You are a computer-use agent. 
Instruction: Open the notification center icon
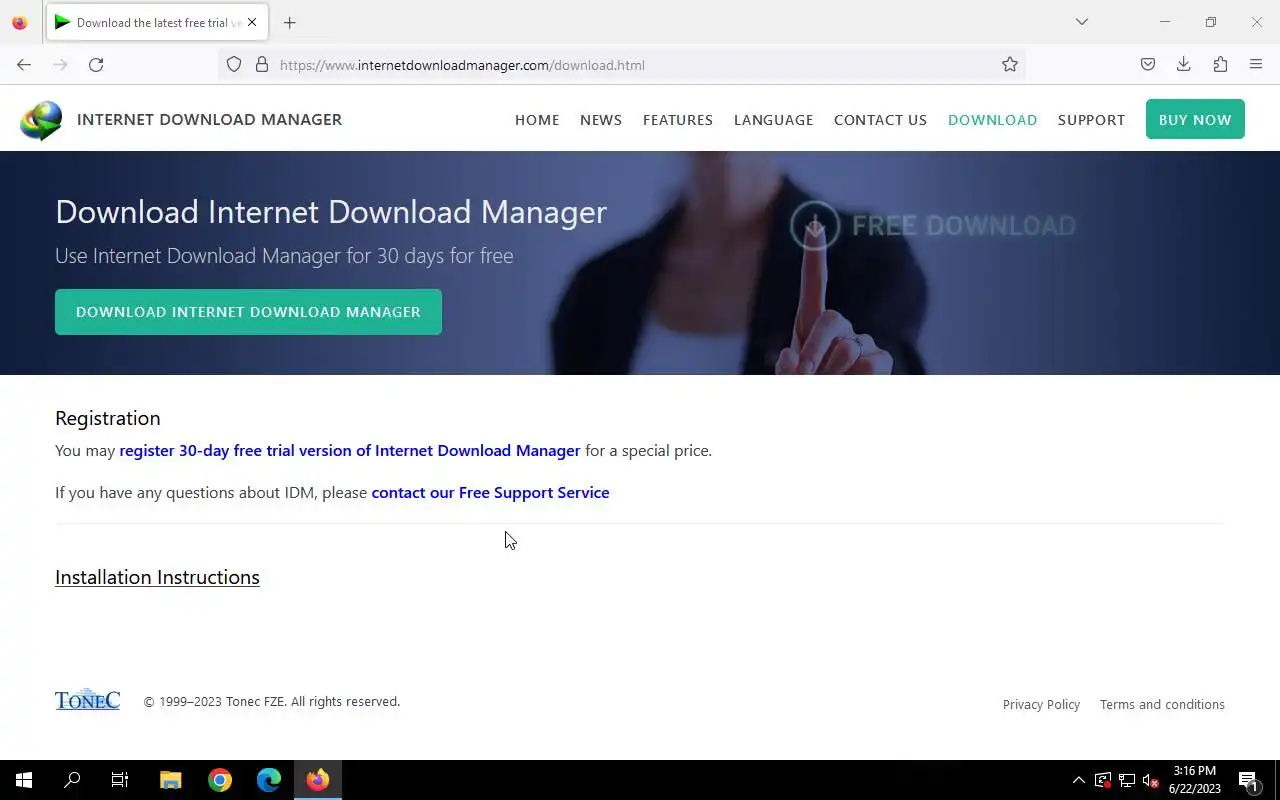1248,780
